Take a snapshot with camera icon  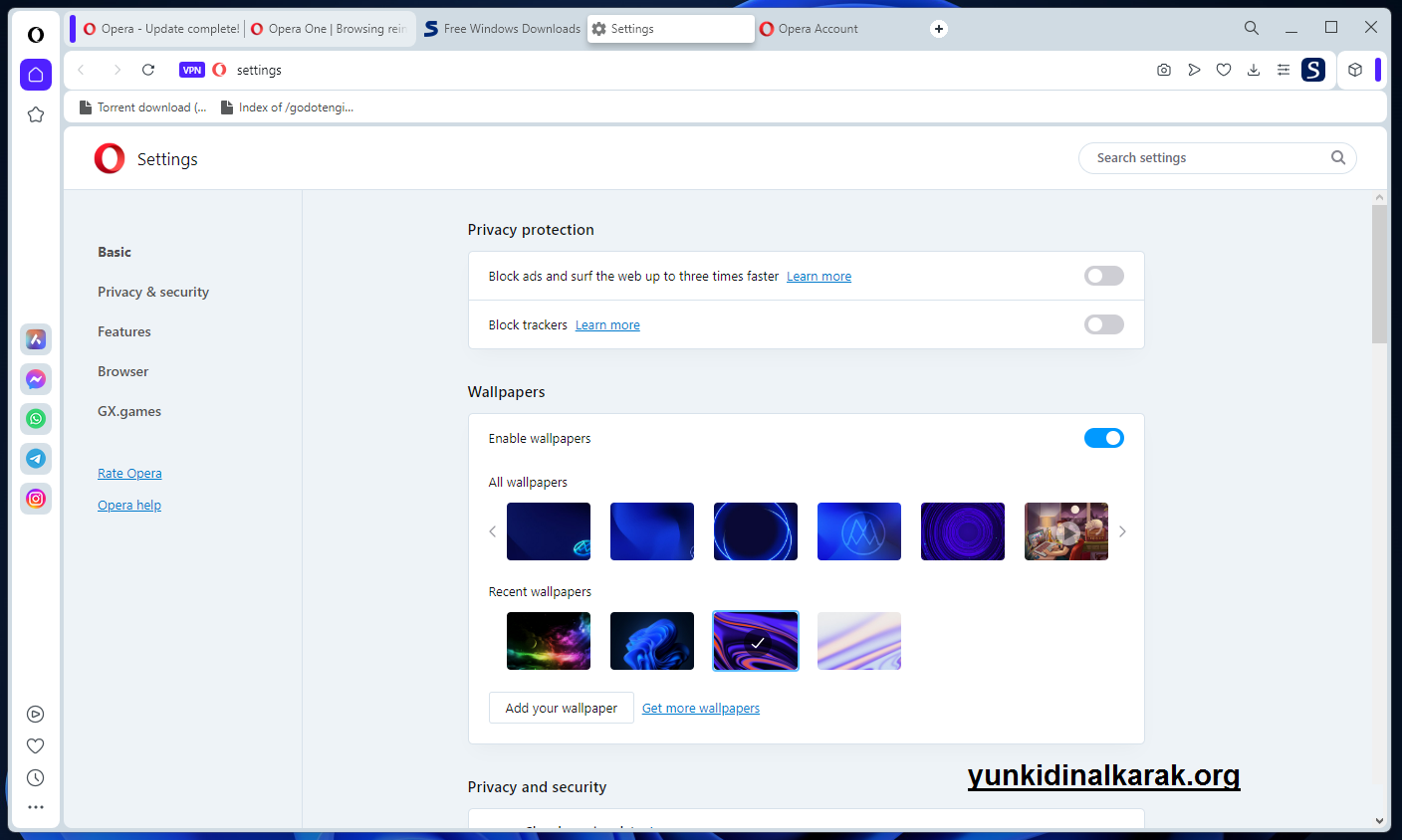[1164, 70]
